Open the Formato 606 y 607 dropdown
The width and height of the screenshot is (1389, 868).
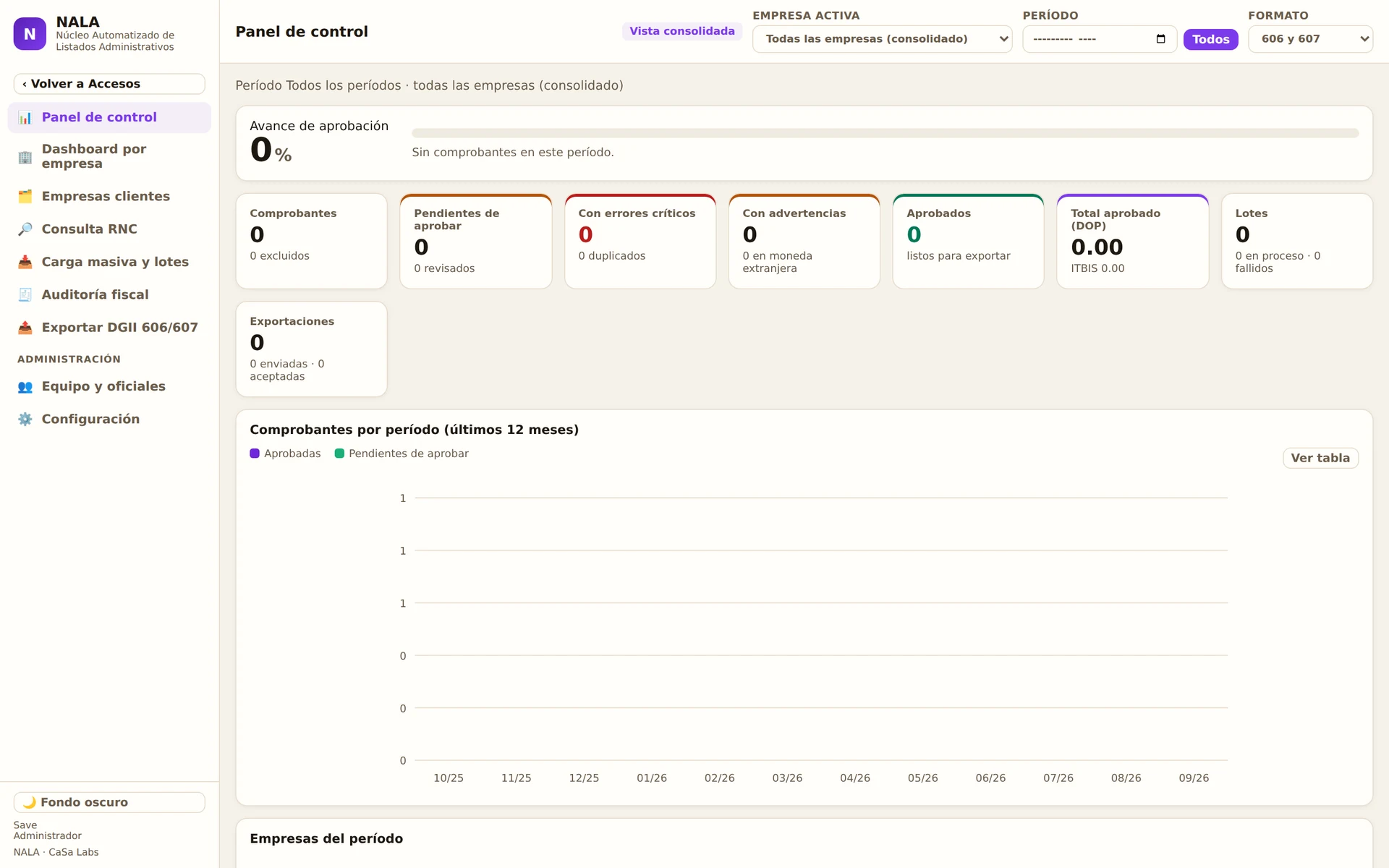(1310, 39)
